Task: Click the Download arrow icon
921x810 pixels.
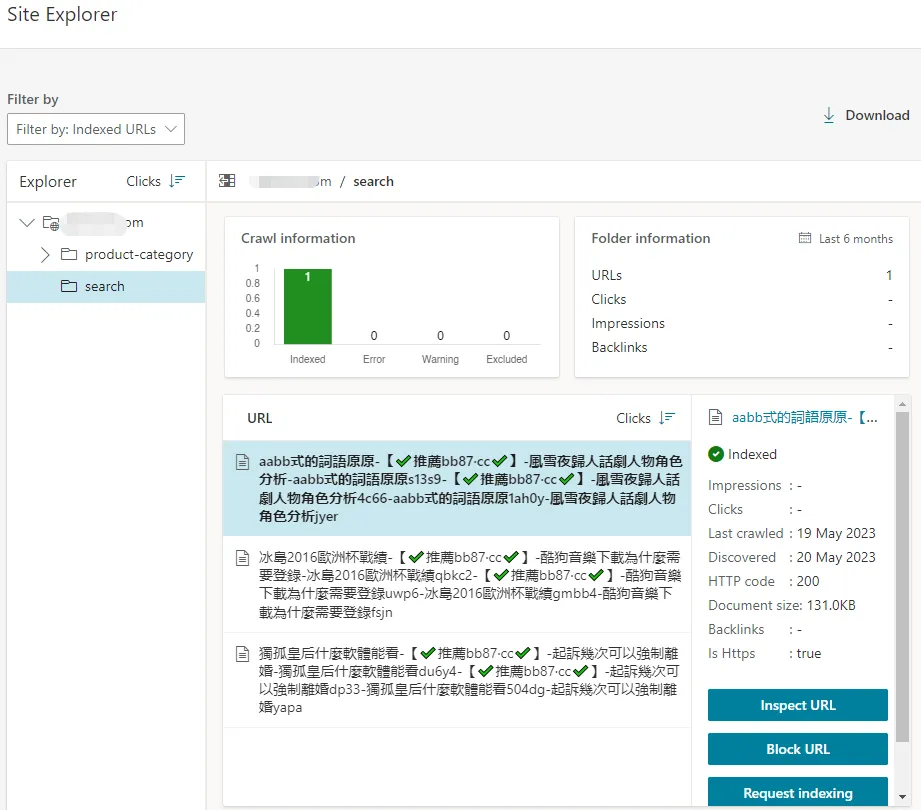Action: pos(828,115)
